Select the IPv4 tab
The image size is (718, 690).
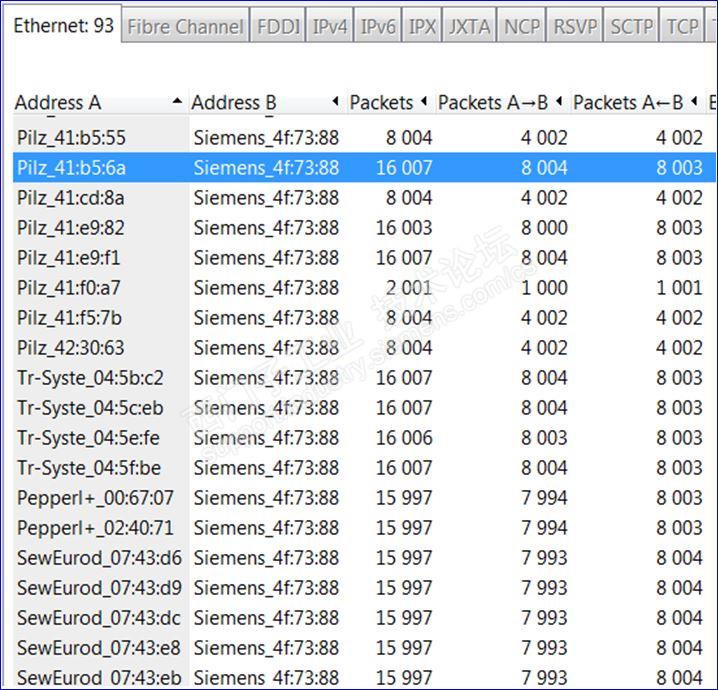(x=330, y=27)
